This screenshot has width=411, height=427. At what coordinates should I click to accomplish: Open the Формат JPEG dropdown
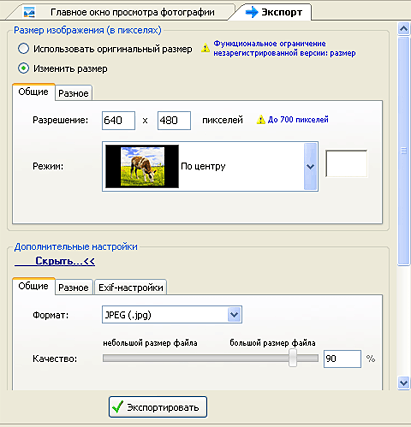172,315
